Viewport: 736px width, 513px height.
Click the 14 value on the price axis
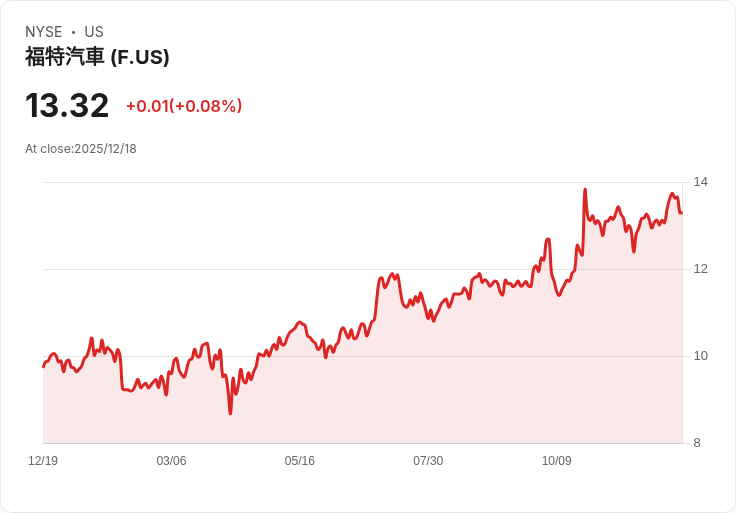[x=701, y=182]
